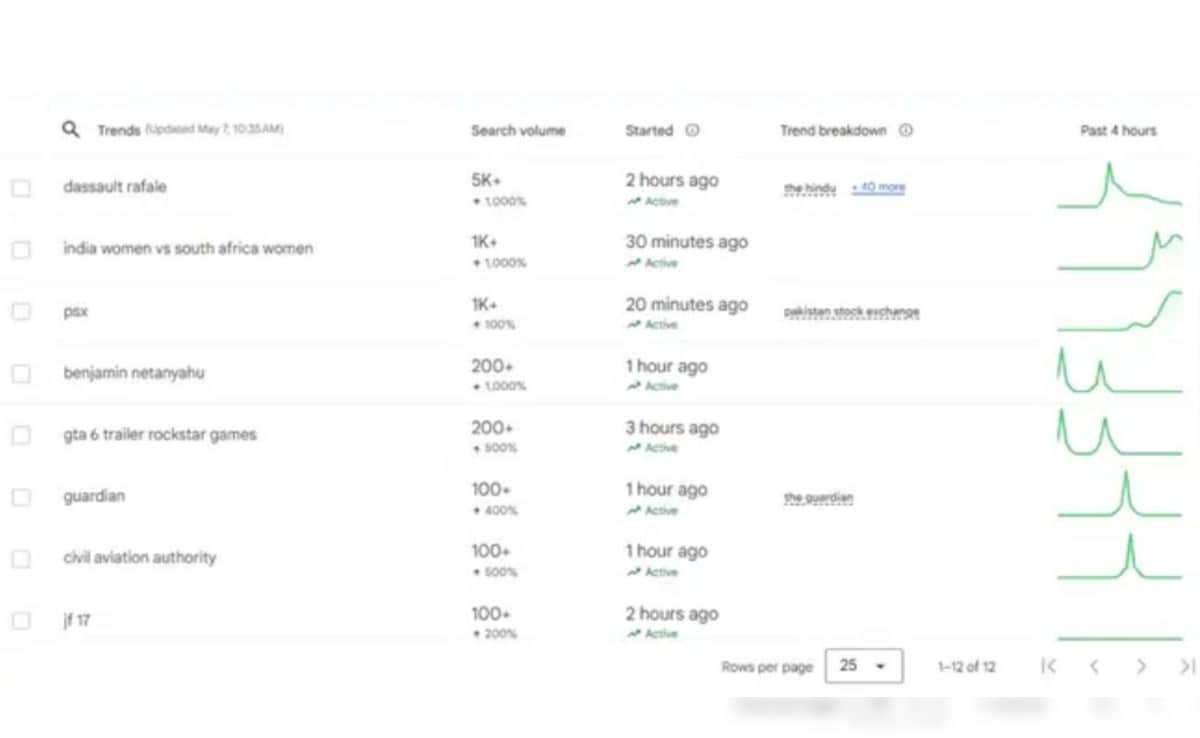This screenshot has height=738, width=1200.
Task: Go to the first page arrow
Action: pyautogui.click(x=1048, y=666)
